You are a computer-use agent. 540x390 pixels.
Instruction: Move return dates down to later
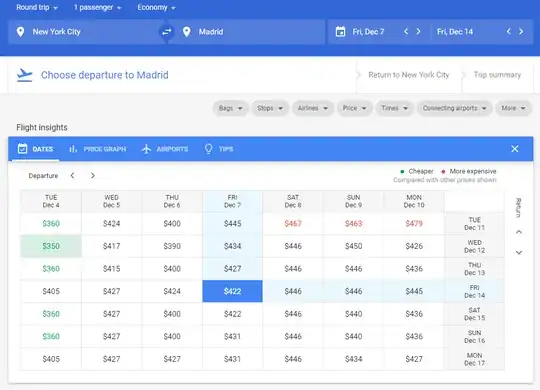pyautogui.click(x=519, y=253)
